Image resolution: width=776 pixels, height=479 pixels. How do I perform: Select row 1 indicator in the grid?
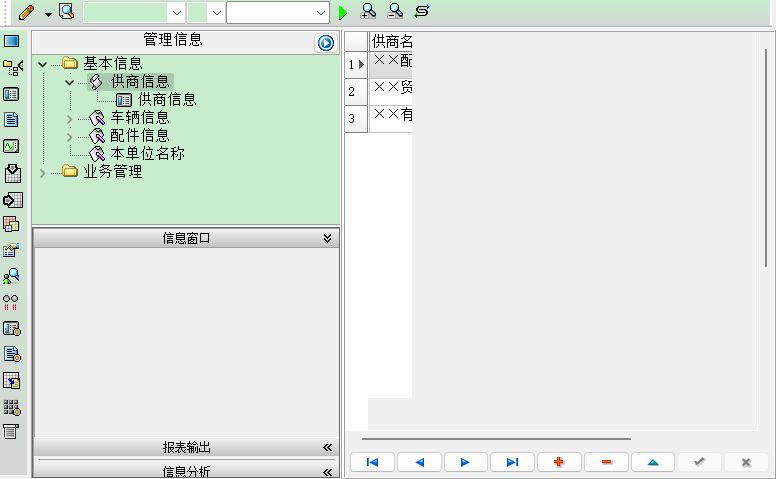click(x=356, y=64)
